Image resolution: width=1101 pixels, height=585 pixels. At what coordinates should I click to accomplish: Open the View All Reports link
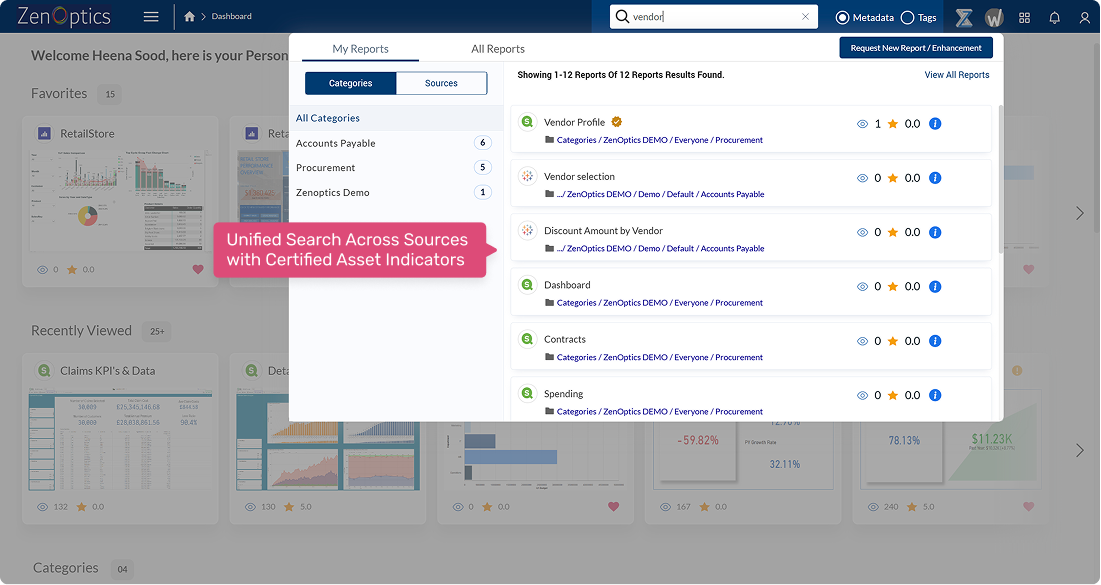(956, 75)
